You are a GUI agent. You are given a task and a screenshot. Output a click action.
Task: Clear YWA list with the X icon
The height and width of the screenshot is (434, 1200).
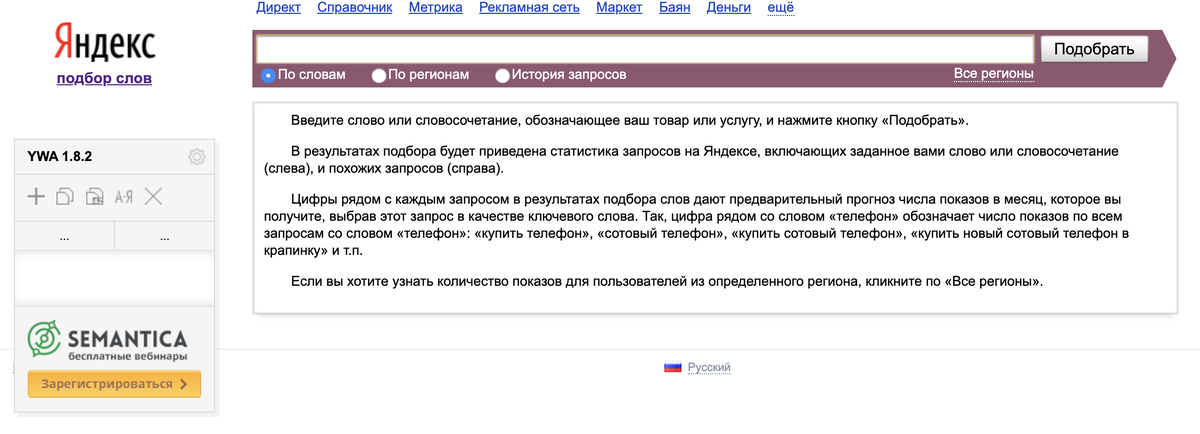pyautogui.click(x=153, y=196)
